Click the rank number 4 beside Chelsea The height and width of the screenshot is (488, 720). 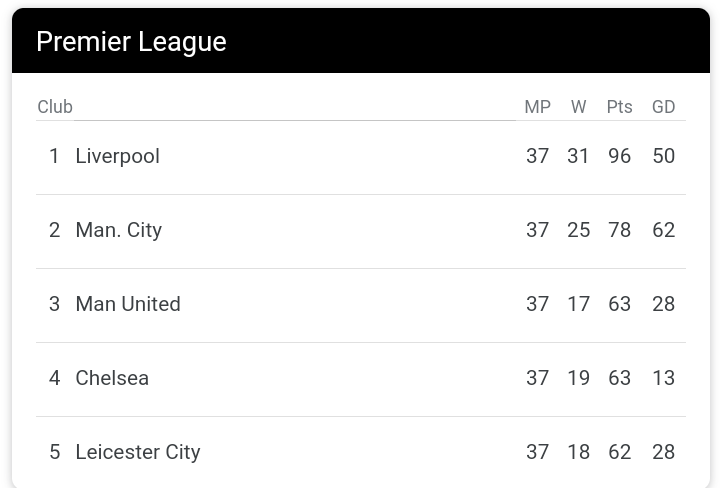[54, 378]
